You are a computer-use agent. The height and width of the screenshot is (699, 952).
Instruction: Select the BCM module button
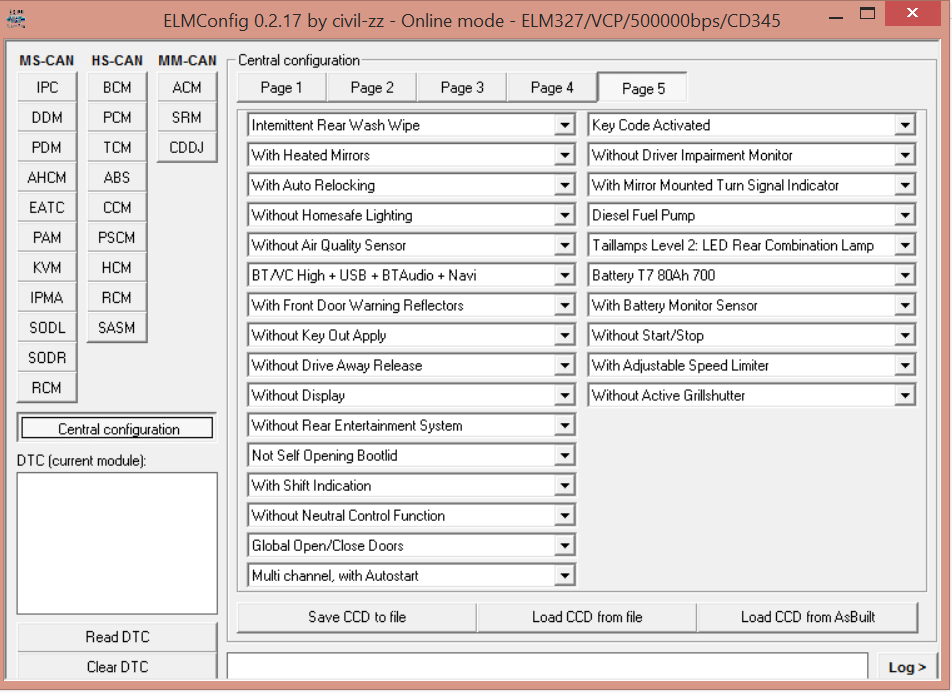coord(117,88)
